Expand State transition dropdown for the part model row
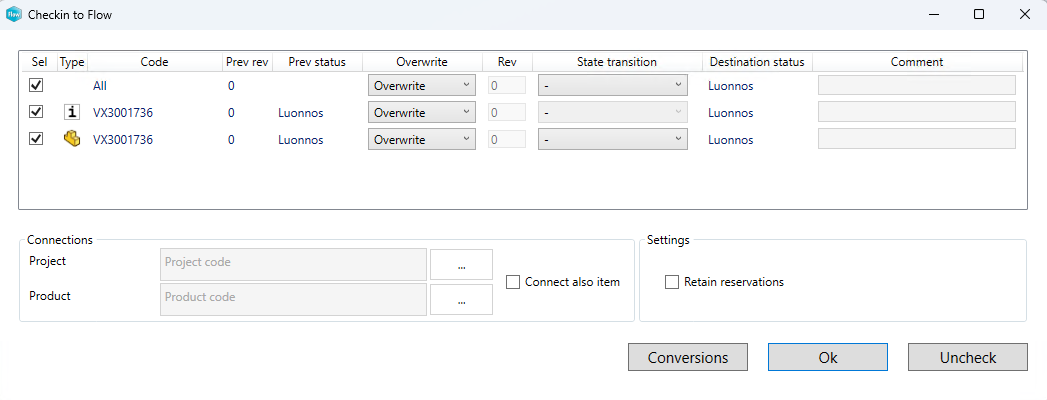 coord(612,140)
